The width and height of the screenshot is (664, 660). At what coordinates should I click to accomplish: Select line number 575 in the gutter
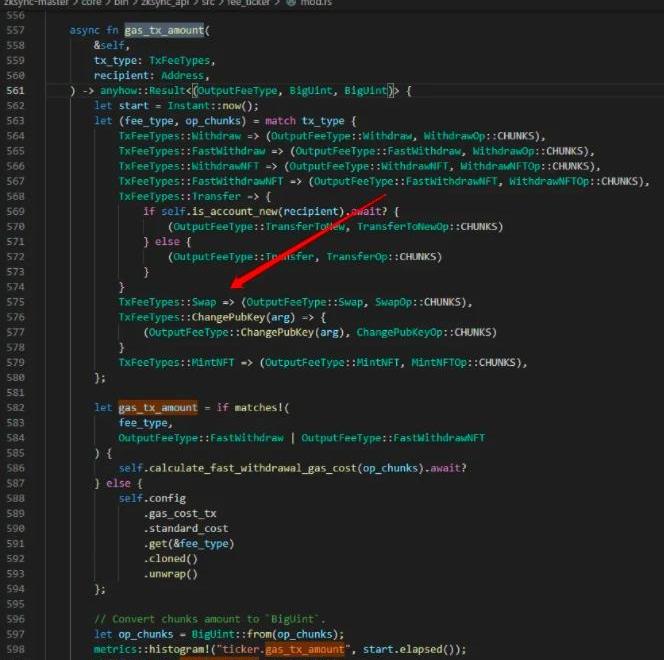(15, 302)
